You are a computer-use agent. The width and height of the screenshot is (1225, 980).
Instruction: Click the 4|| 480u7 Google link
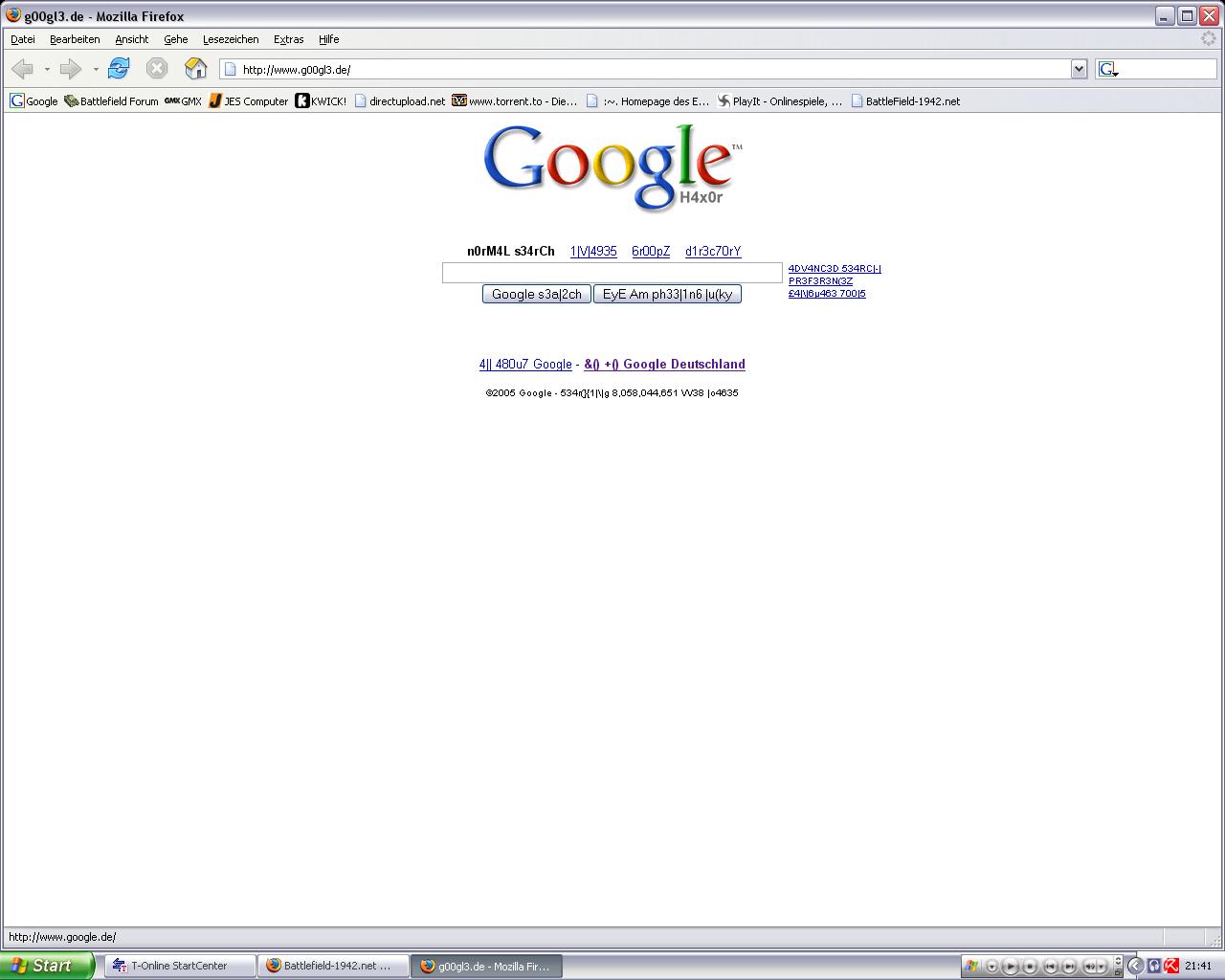tap(525, 364)
